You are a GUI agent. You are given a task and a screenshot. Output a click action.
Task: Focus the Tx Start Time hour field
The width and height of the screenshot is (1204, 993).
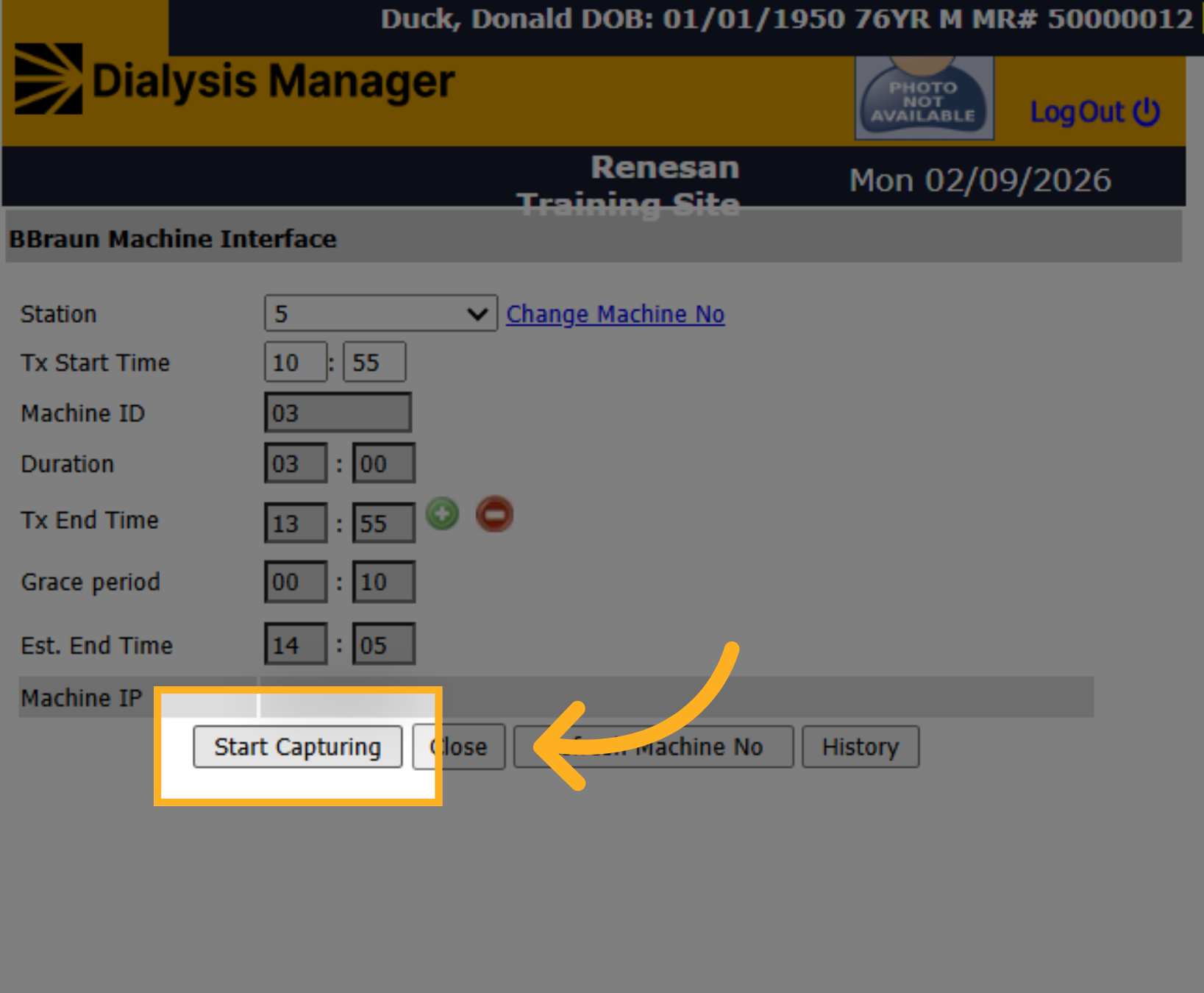tap(296, 362)
